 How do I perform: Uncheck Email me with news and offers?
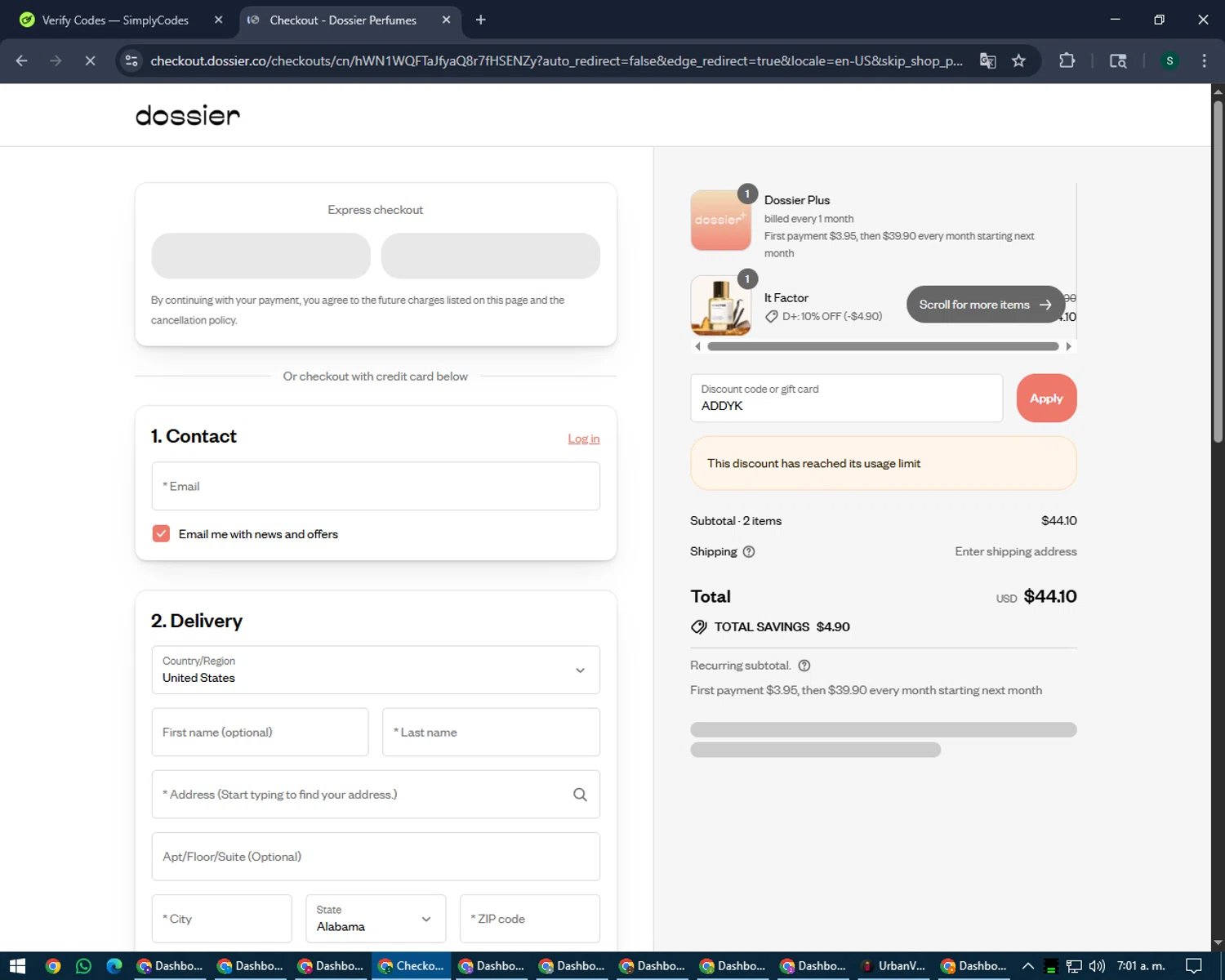tap(161, 533)
